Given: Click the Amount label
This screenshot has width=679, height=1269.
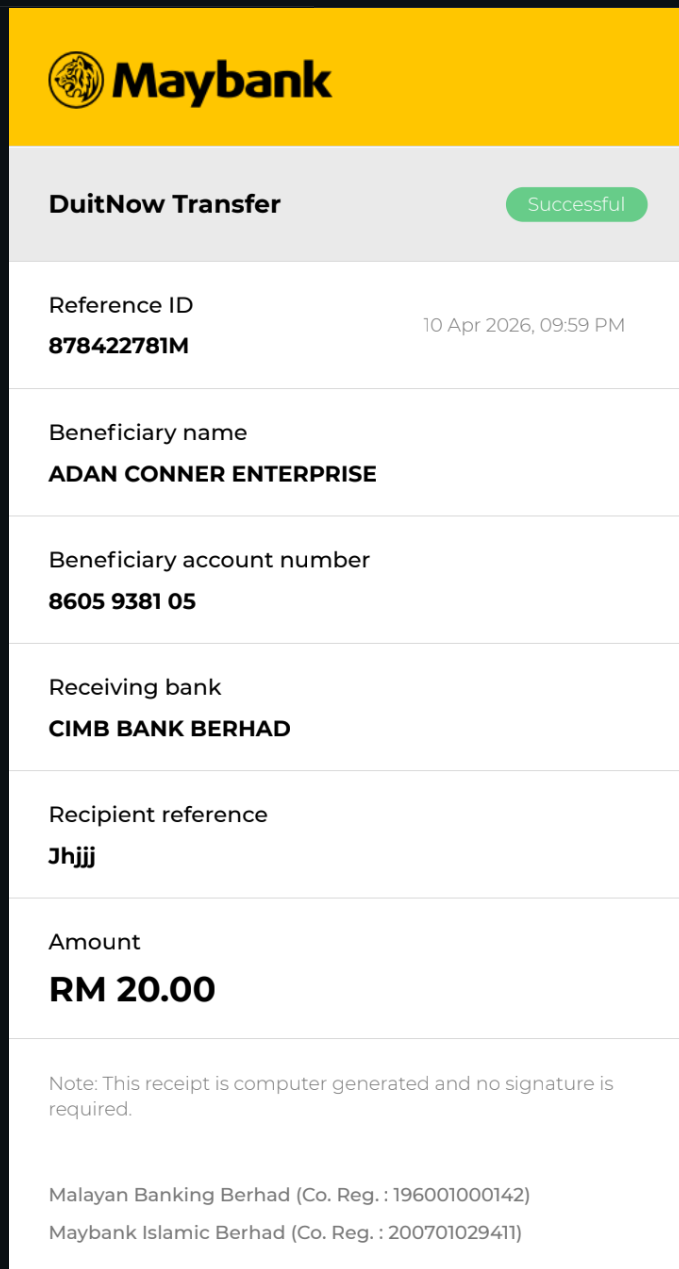Looking at the screenshot, I should tap(95, 942).
